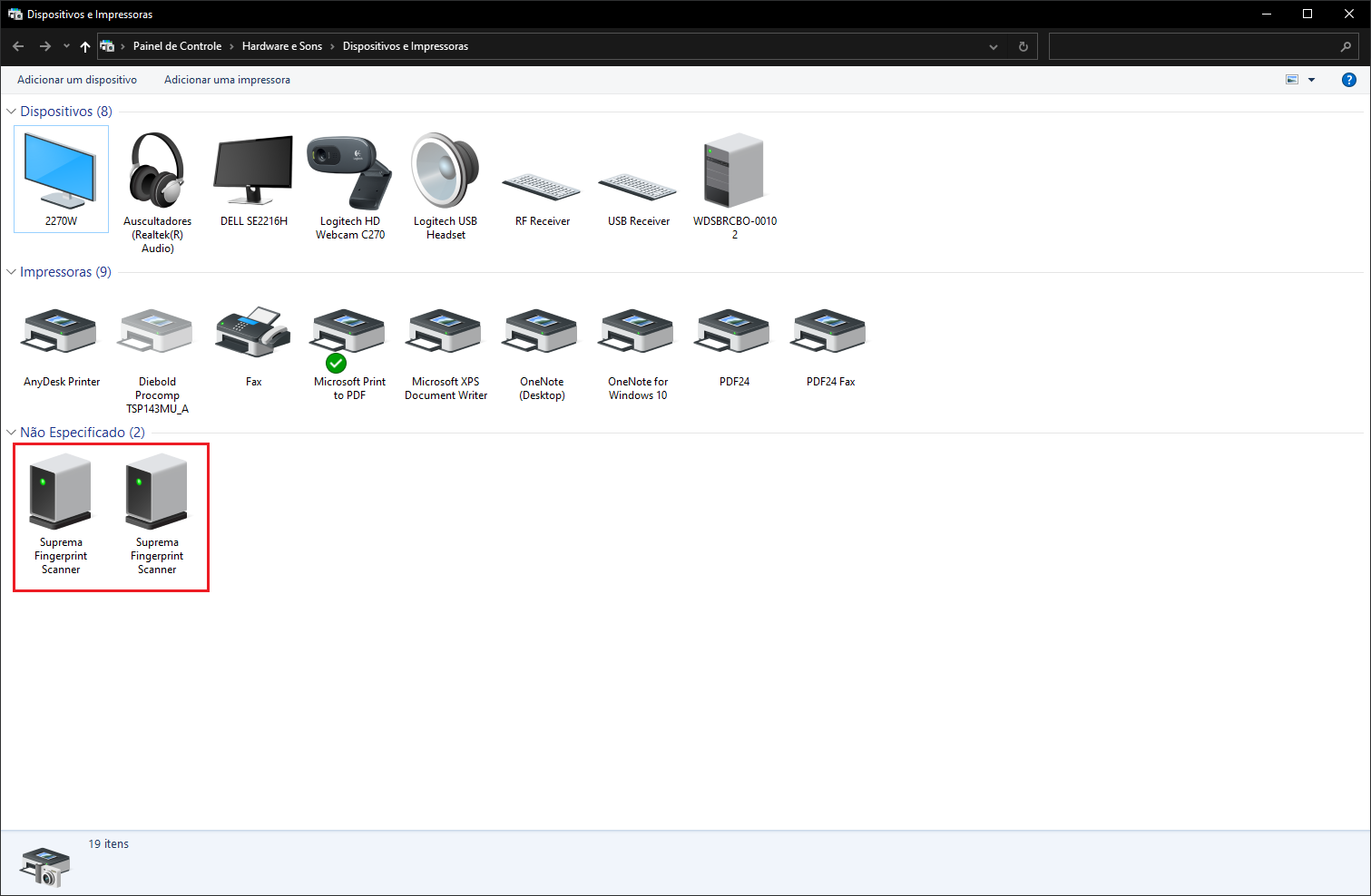Image resolution: width=1371 pixels, height=896 pixels.
Task: Click Adicionar uma impressora
Action: [x=227, y=80]
